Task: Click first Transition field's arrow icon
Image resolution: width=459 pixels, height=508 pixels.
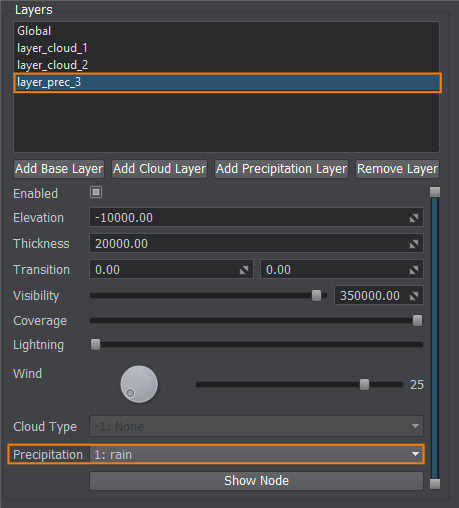Action: 244,270
